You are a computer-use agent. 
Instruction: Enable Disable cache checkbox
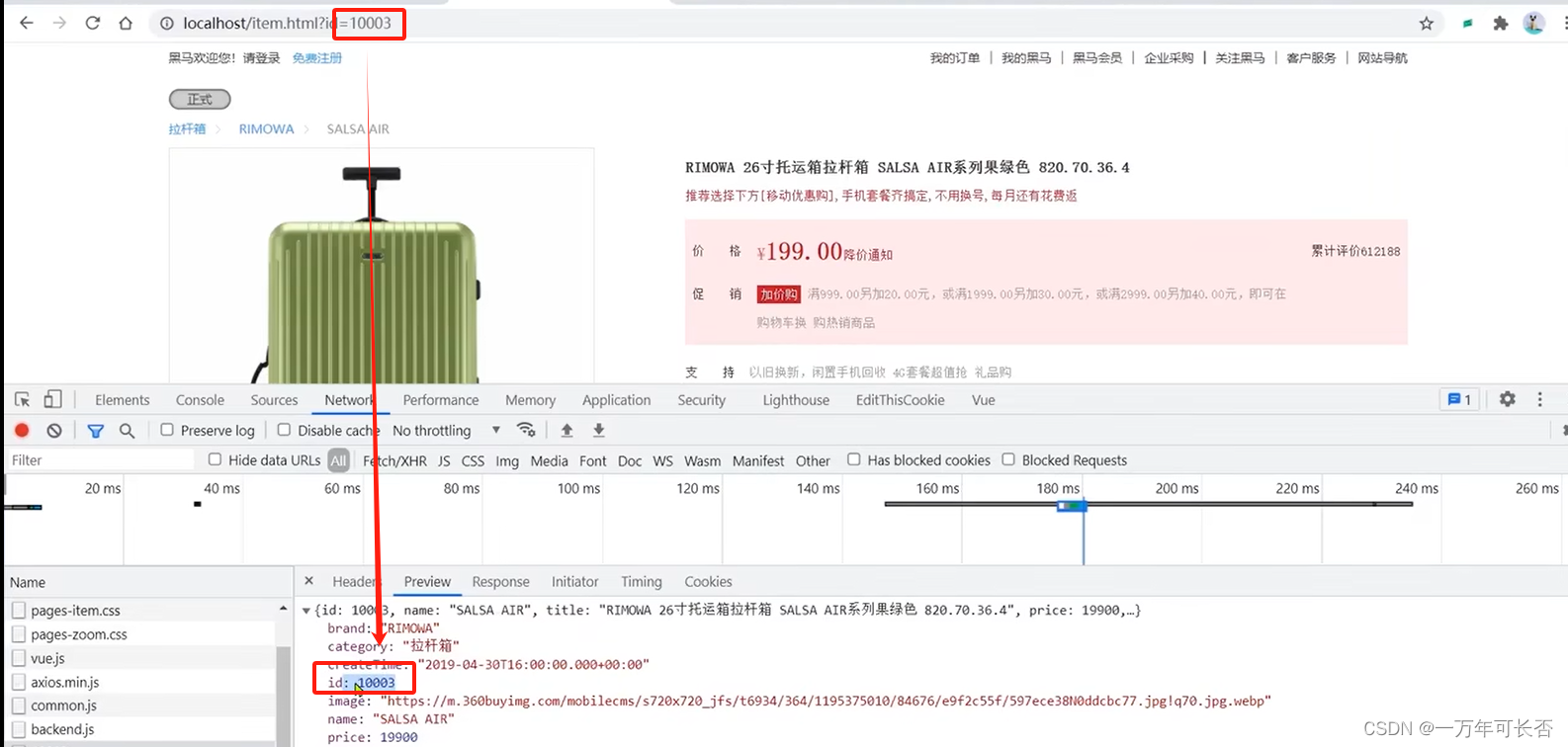284,430
